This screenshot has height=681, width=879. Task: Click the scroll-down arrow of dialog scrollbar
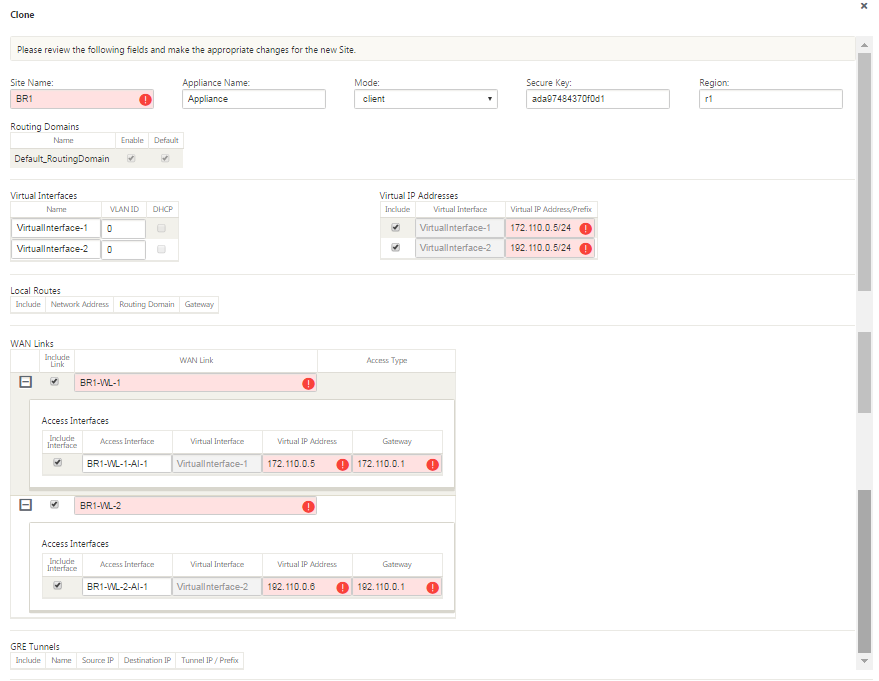click(x=864, y=661)
